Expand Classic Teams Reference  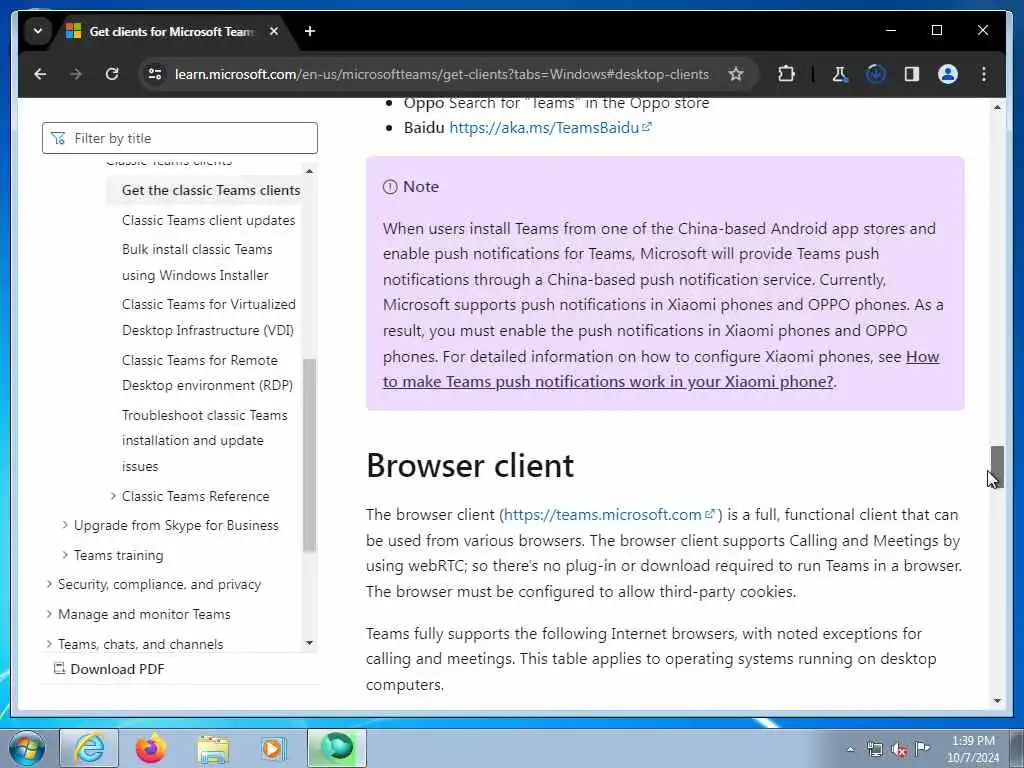coord(114,496)
